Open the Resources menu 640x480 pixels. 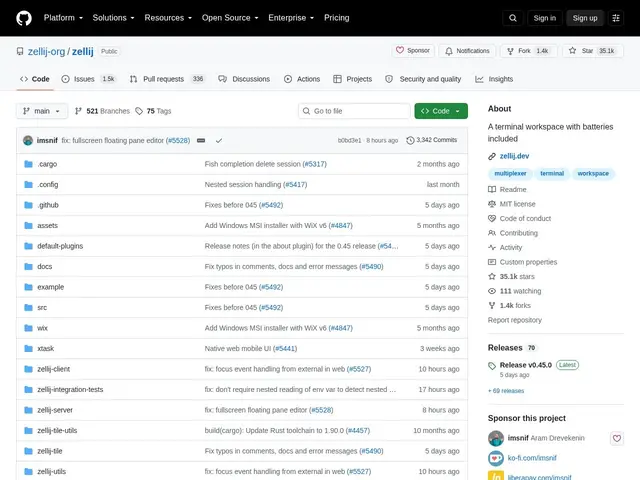(x=168, y=18)
